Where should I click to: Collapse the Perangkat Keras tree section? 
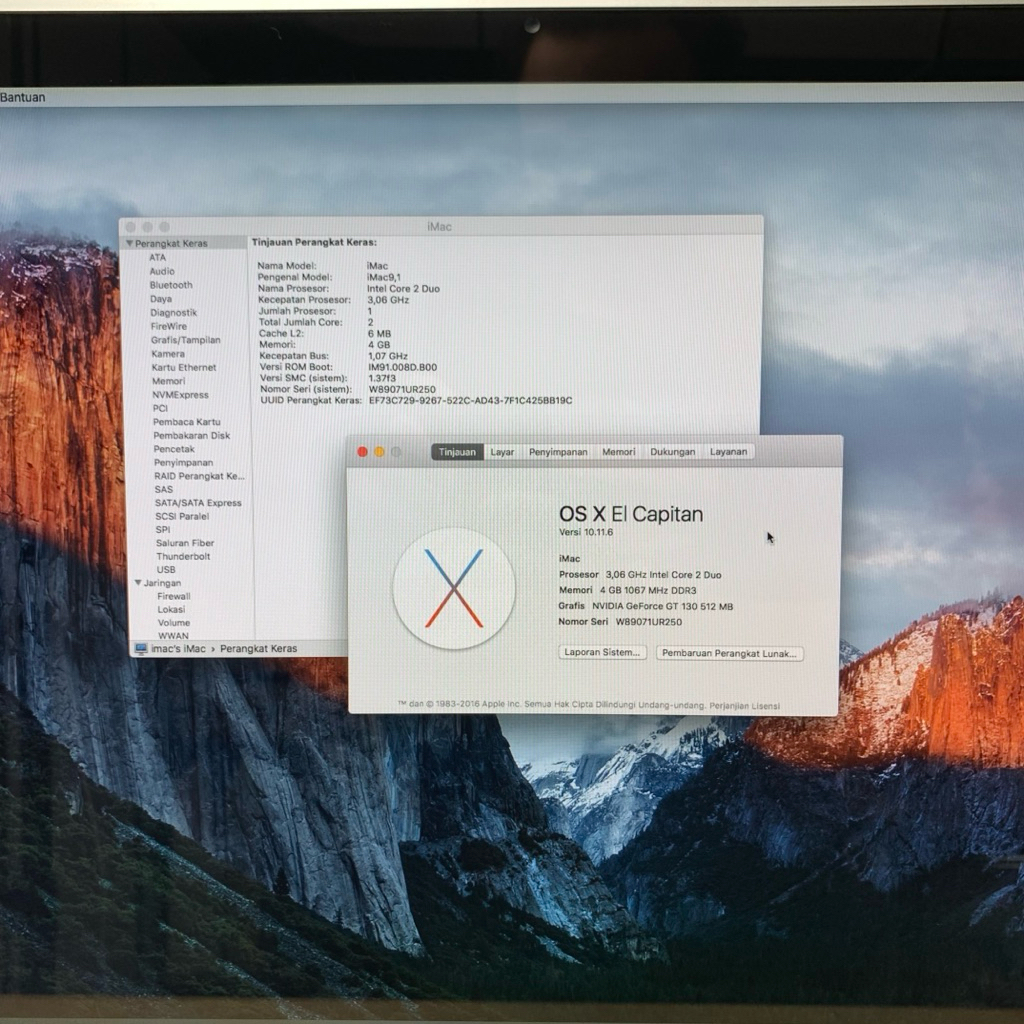click(x=129, y=243)
